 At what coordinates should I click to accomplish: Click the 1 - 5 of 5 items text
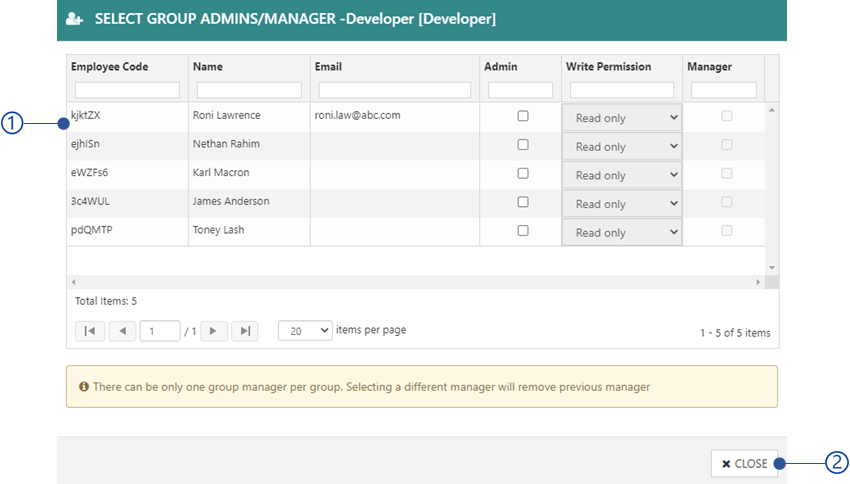tap(735, 333)
